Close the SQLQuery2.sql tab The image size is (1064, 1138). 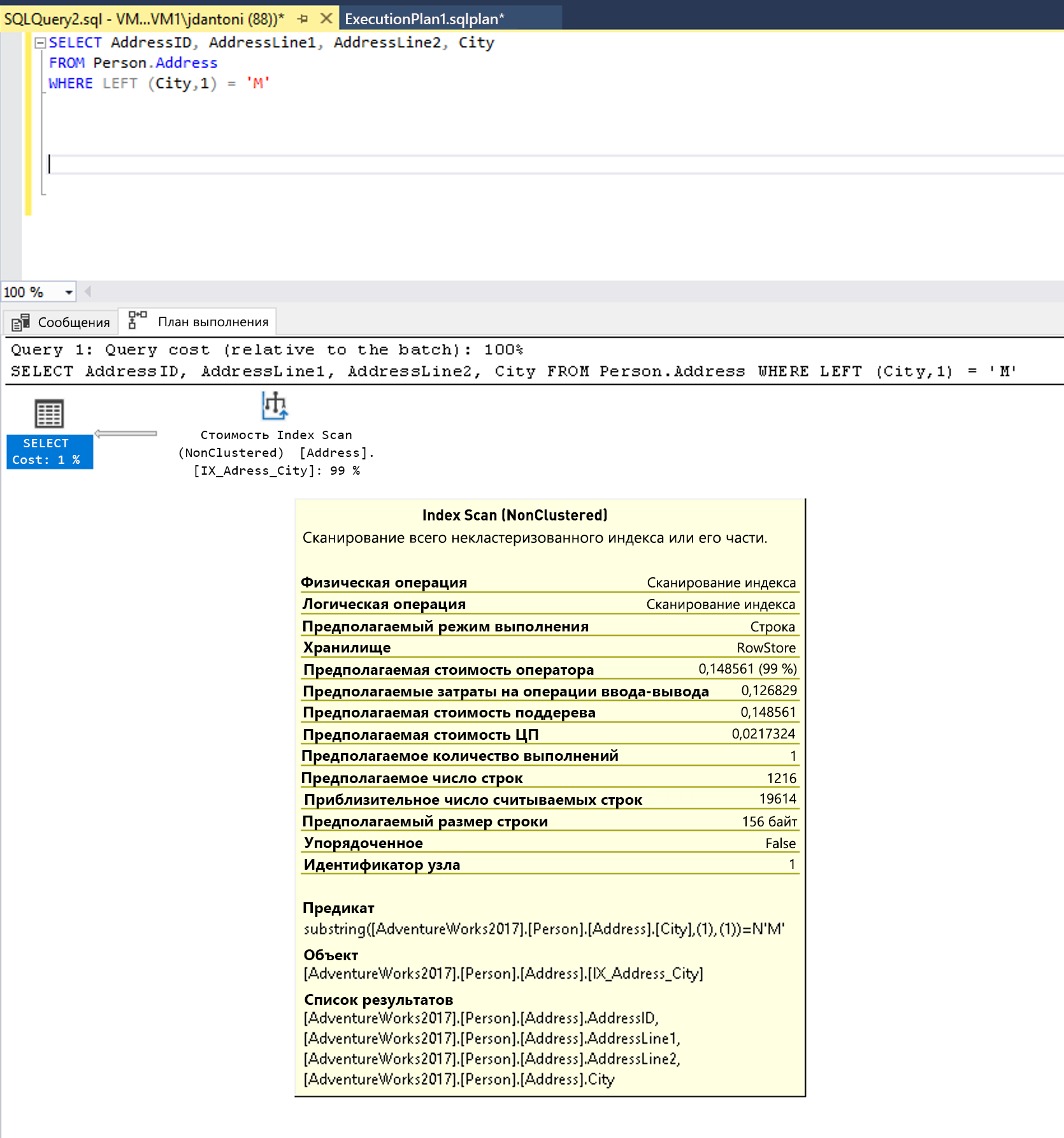tap(326, 18)
